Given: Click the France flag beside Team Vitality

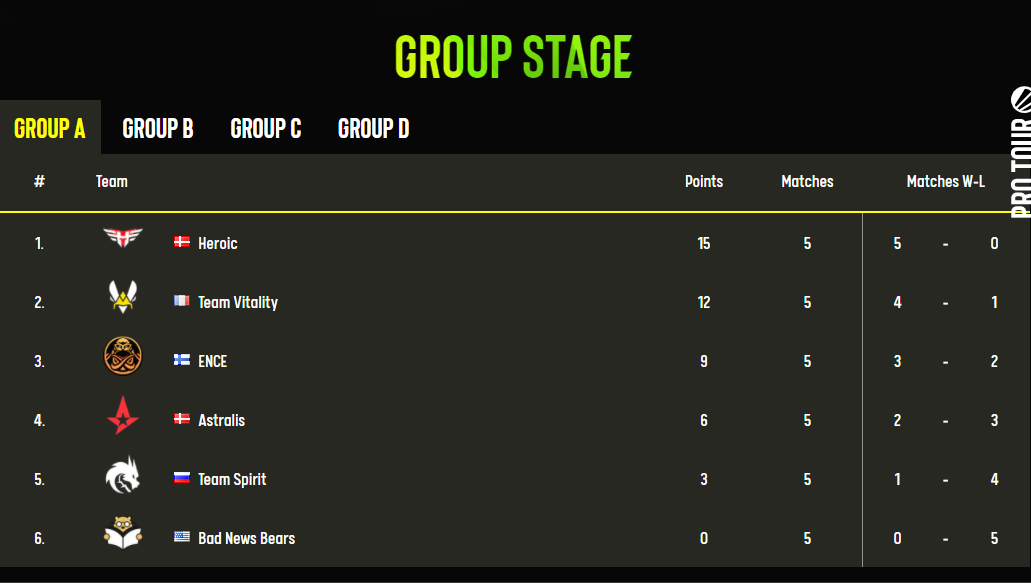Looking at the screenshot, I should [x=181, y=300].
